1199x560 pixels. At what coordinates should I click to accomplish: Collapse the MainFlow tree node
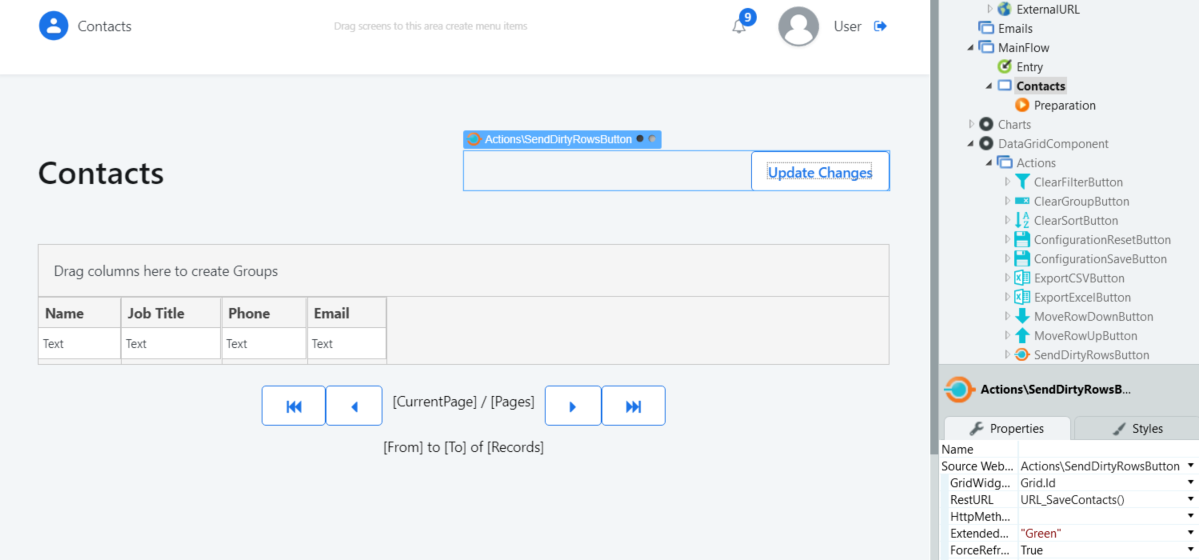(971, 47)
